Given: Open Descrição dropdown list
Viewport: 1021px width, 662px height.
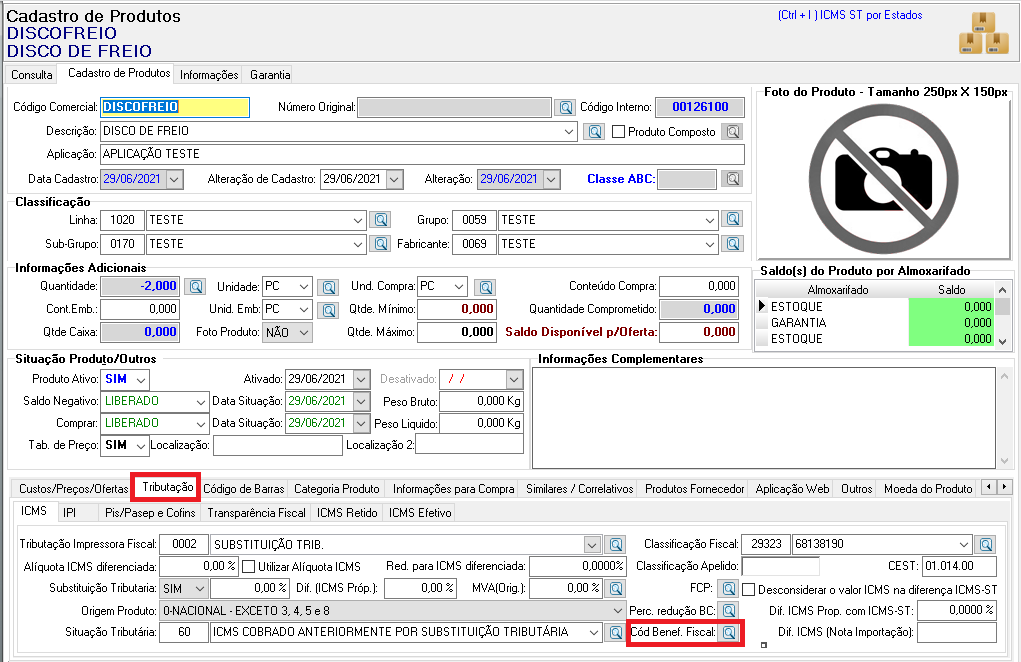Looking at the screenshot, I should click(x=569, y=131).
